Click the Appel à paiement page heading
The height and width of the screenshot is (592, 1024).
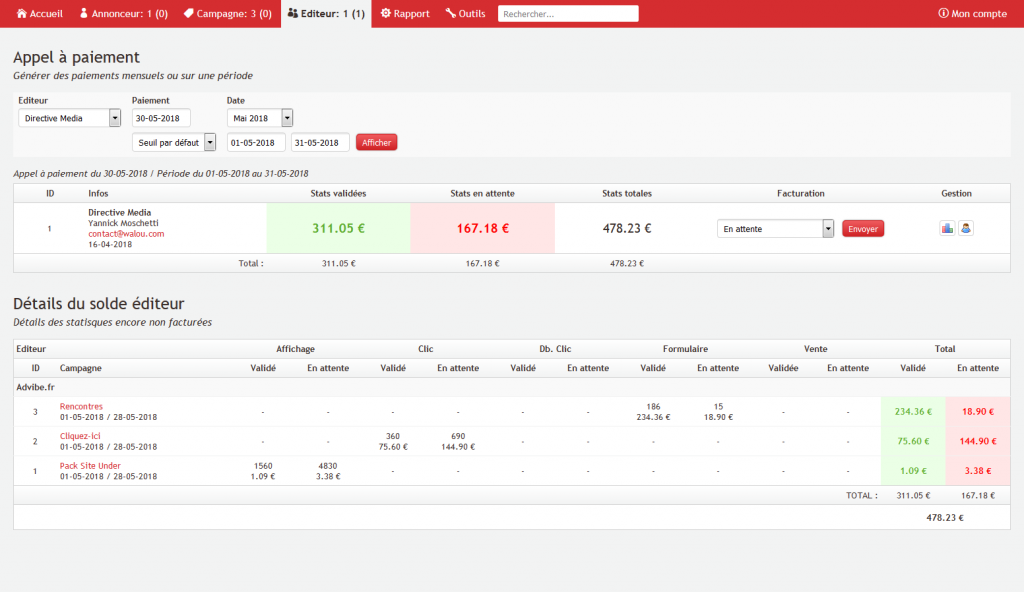tap(76, 57)
